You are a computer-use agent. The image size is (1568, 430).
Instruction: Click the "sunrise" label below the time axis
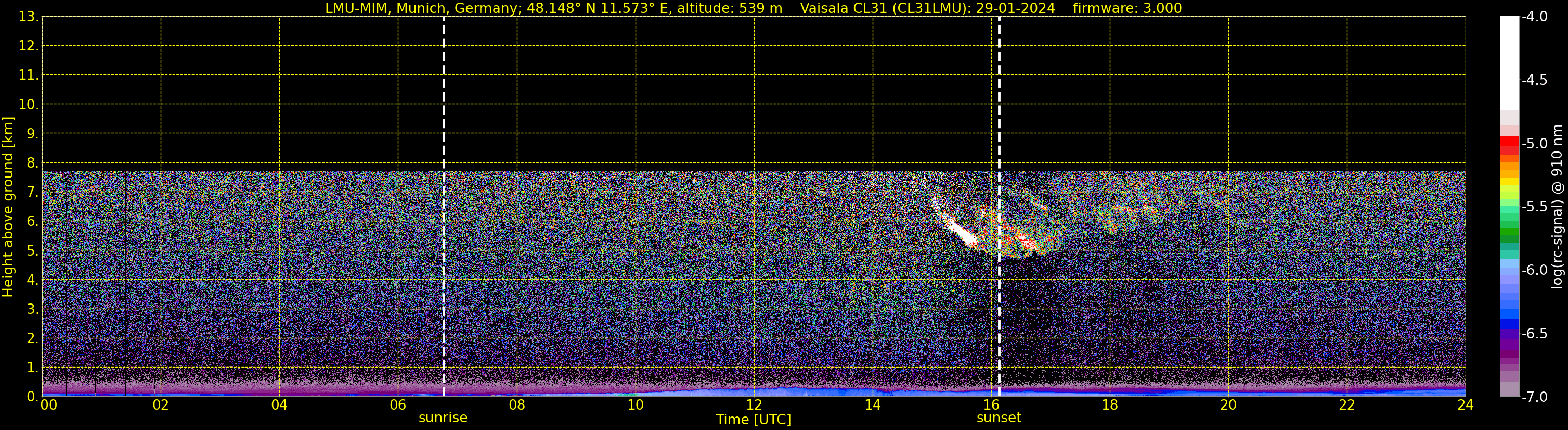click(x=443, y=418)
